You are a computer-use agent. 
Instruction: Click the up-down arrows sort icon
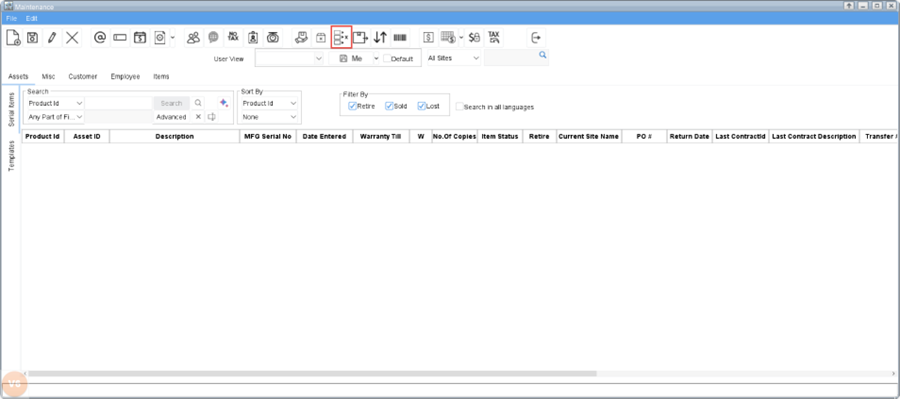pos(380,38)
